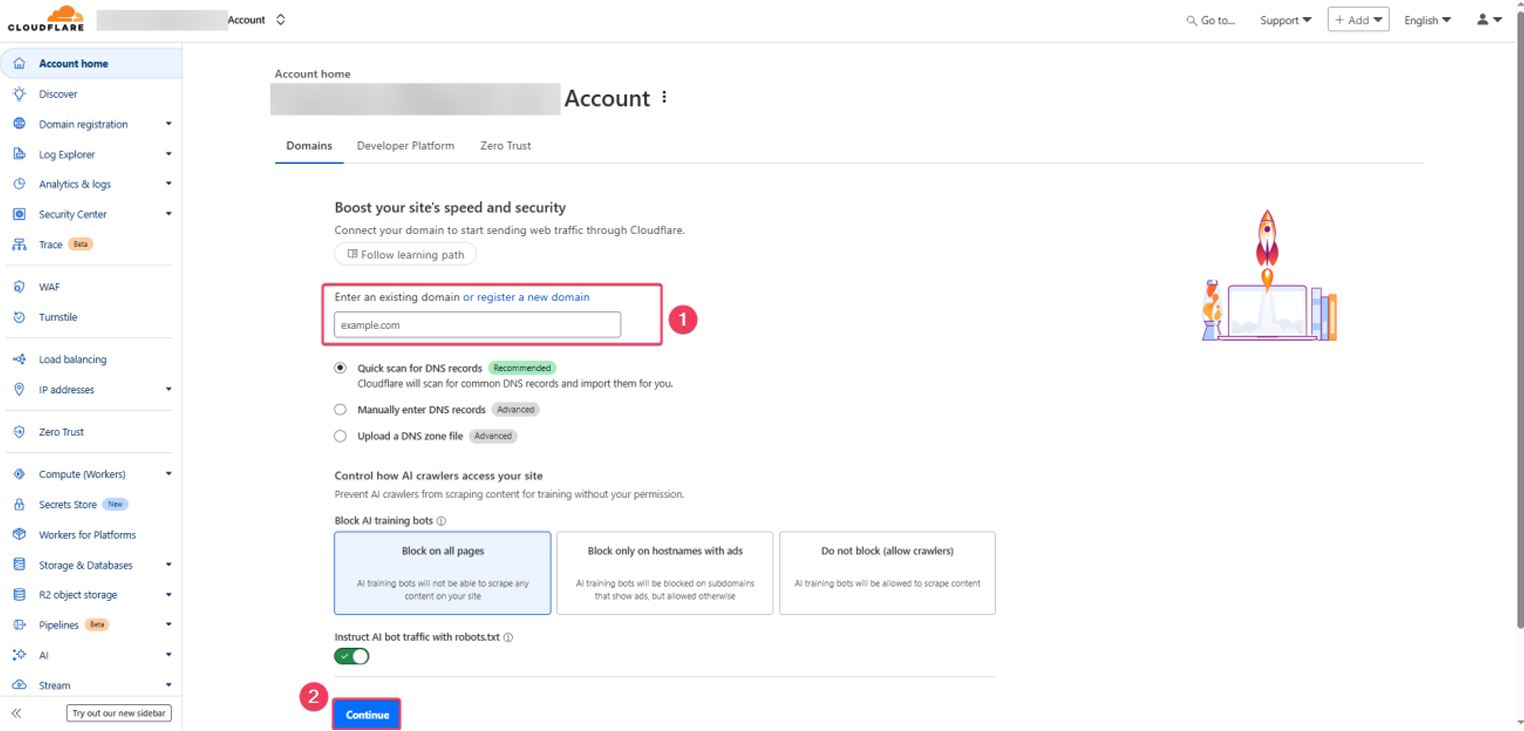Open the Go to... search

tap(1211, 20)
